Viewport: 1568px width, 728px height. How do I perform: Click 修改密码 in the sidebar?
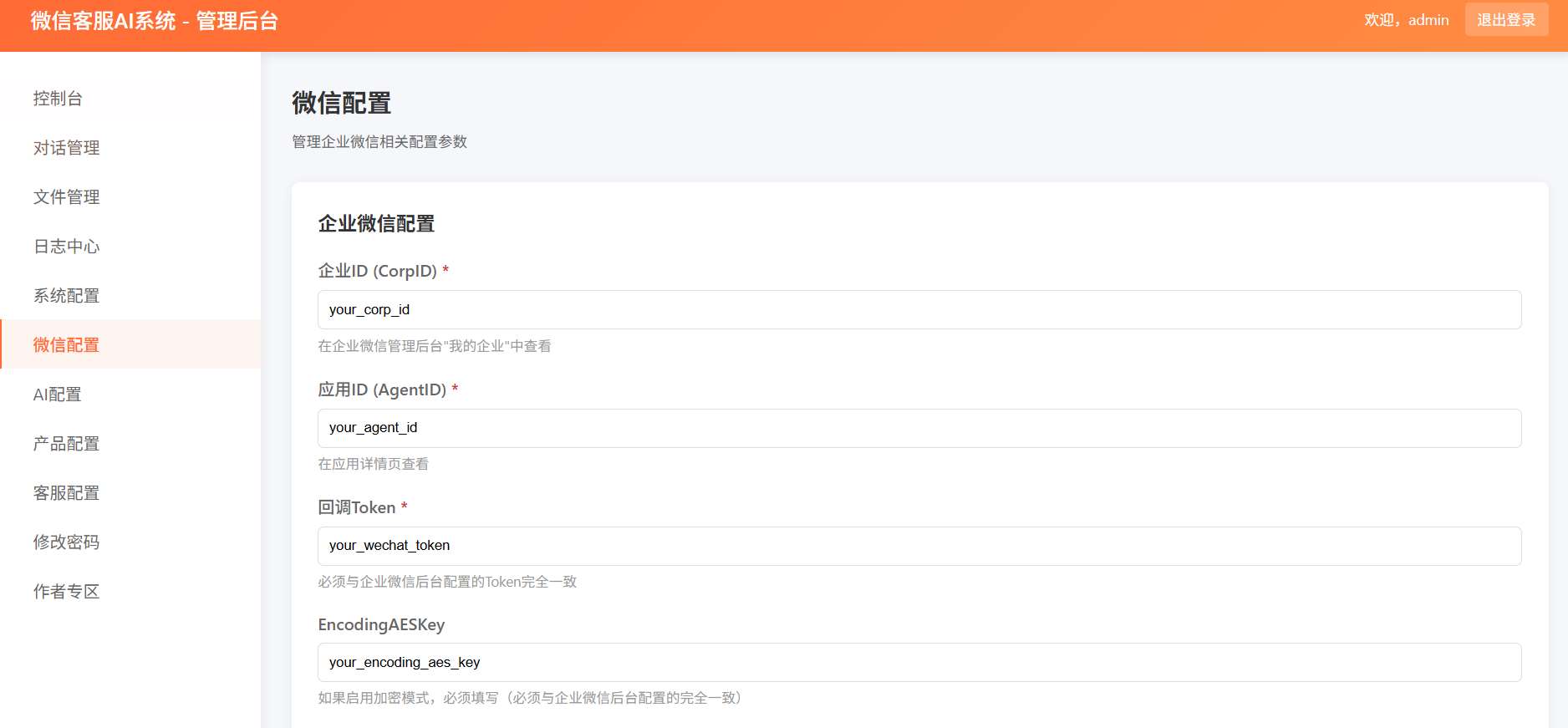click(66, 542)
